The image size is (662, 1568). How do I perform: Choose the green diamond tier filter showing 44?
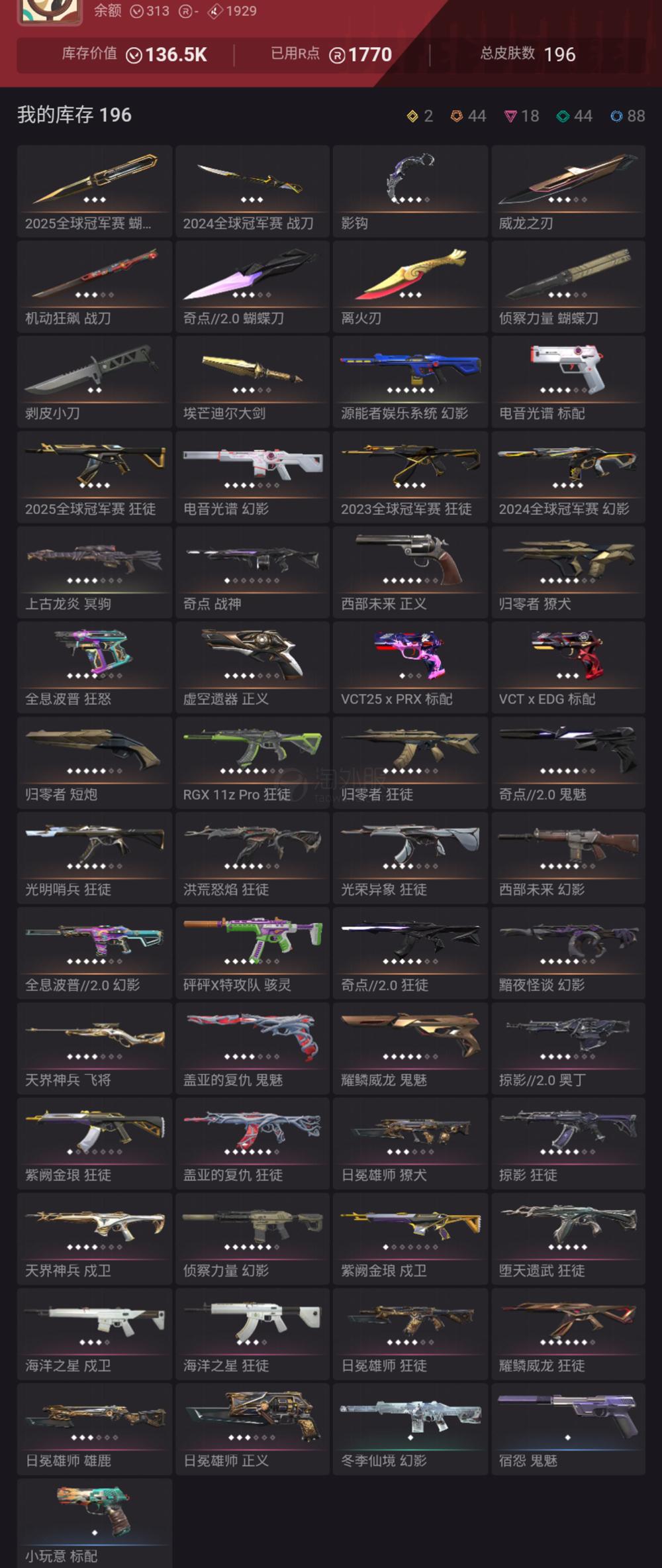(x=563, y=117)
